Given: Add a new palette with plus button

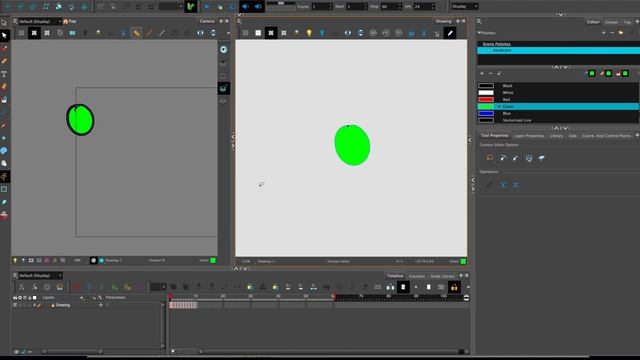Looking at the screenshot, I should (604, 33).
